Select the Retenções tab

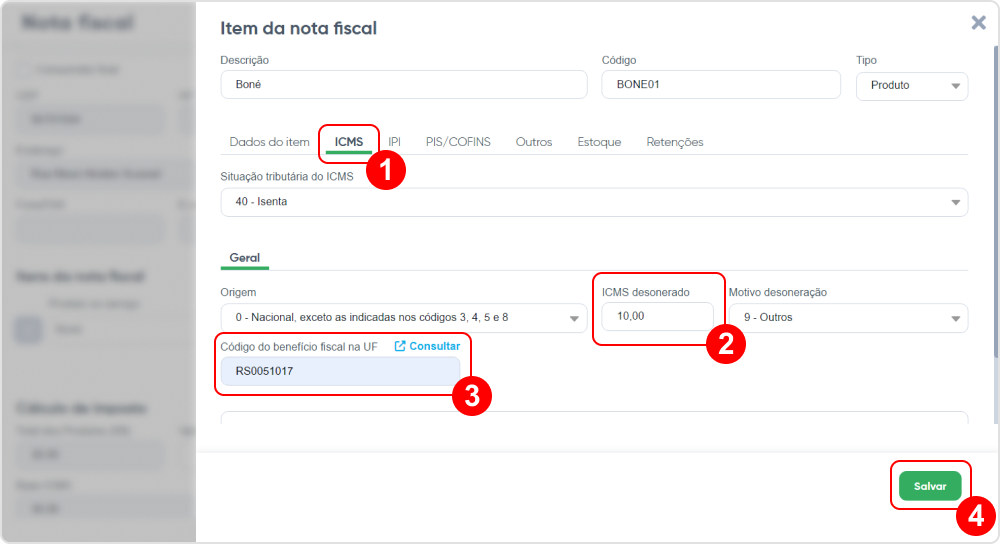(x=675, y=142)
